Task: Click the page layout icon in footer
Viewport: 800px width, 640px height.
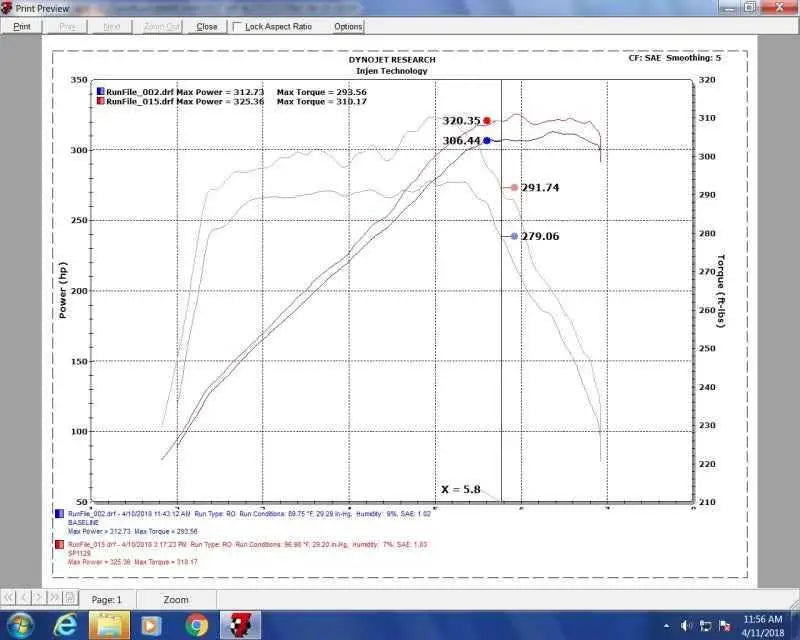Action: pyautogui.click(x=70, y=597)
